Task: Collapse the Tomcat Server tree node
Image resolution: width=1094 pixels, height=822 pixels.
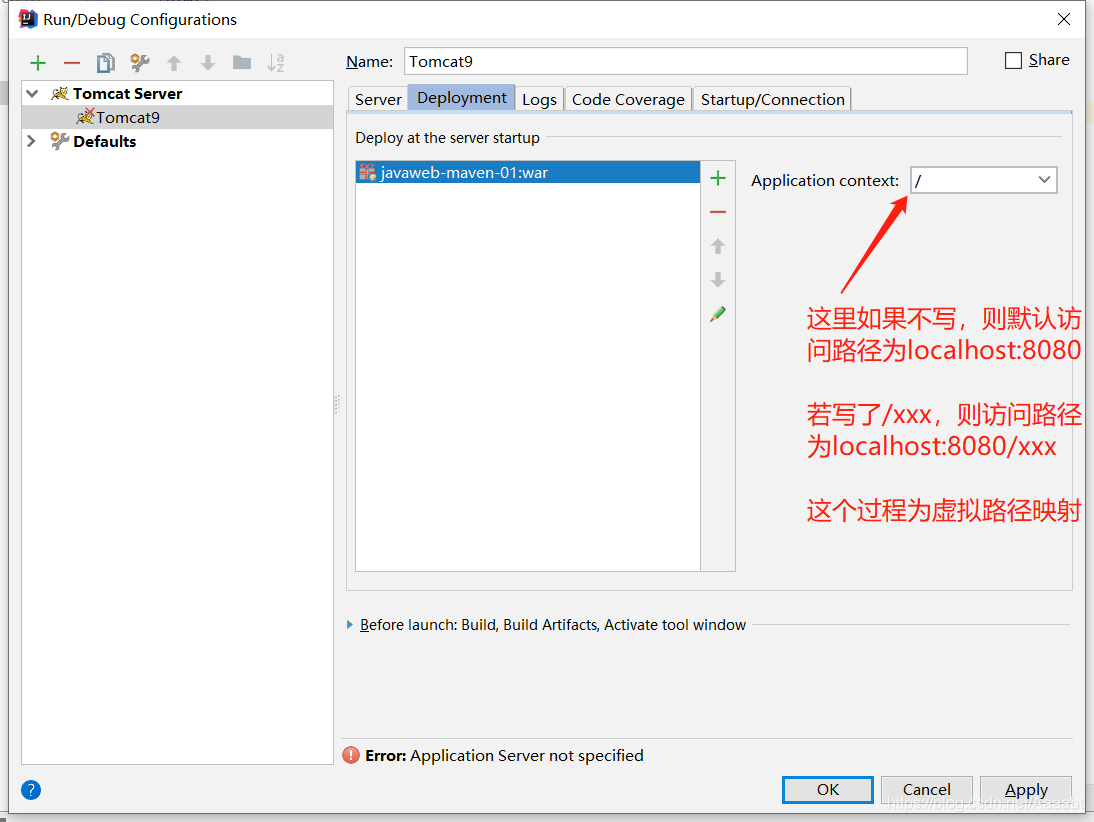Action: (x=32, y=93)
